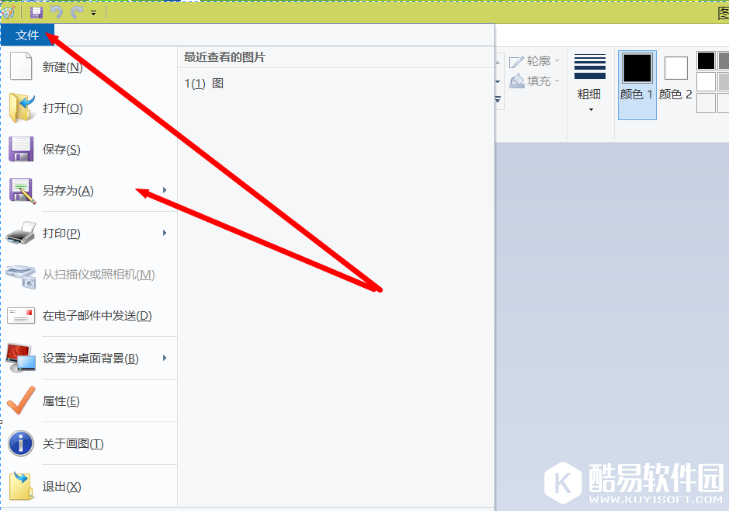This screenshot has width=729, height=511.
Task: Click the 另存为(A) save-as icon
Action: 21,191
